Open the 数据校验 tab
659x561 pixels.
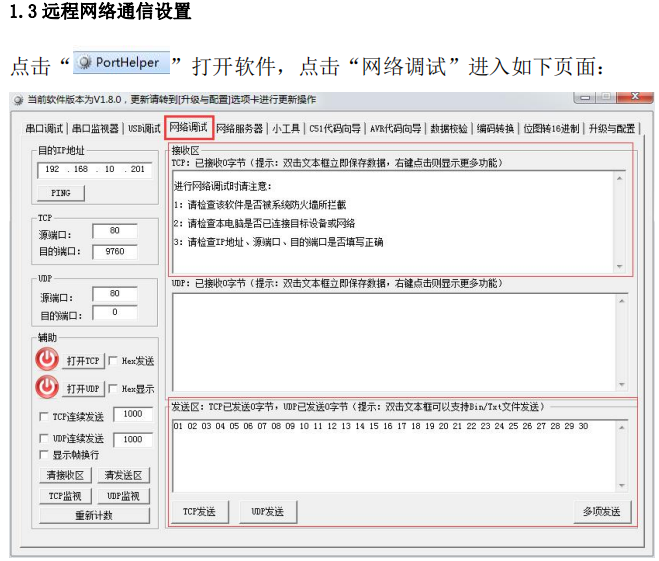point(449,129)
